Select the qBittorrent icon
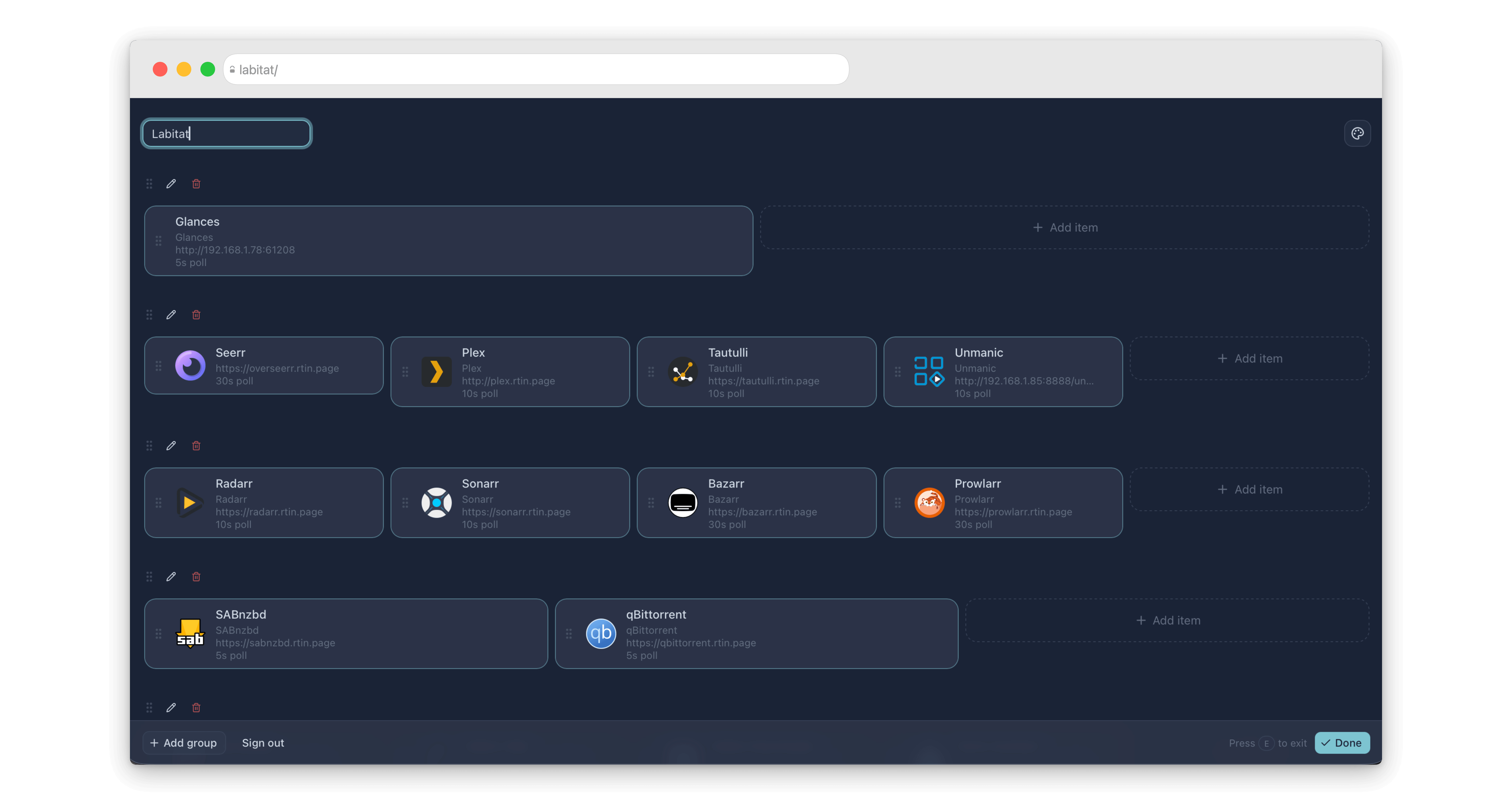 [600, 634]
